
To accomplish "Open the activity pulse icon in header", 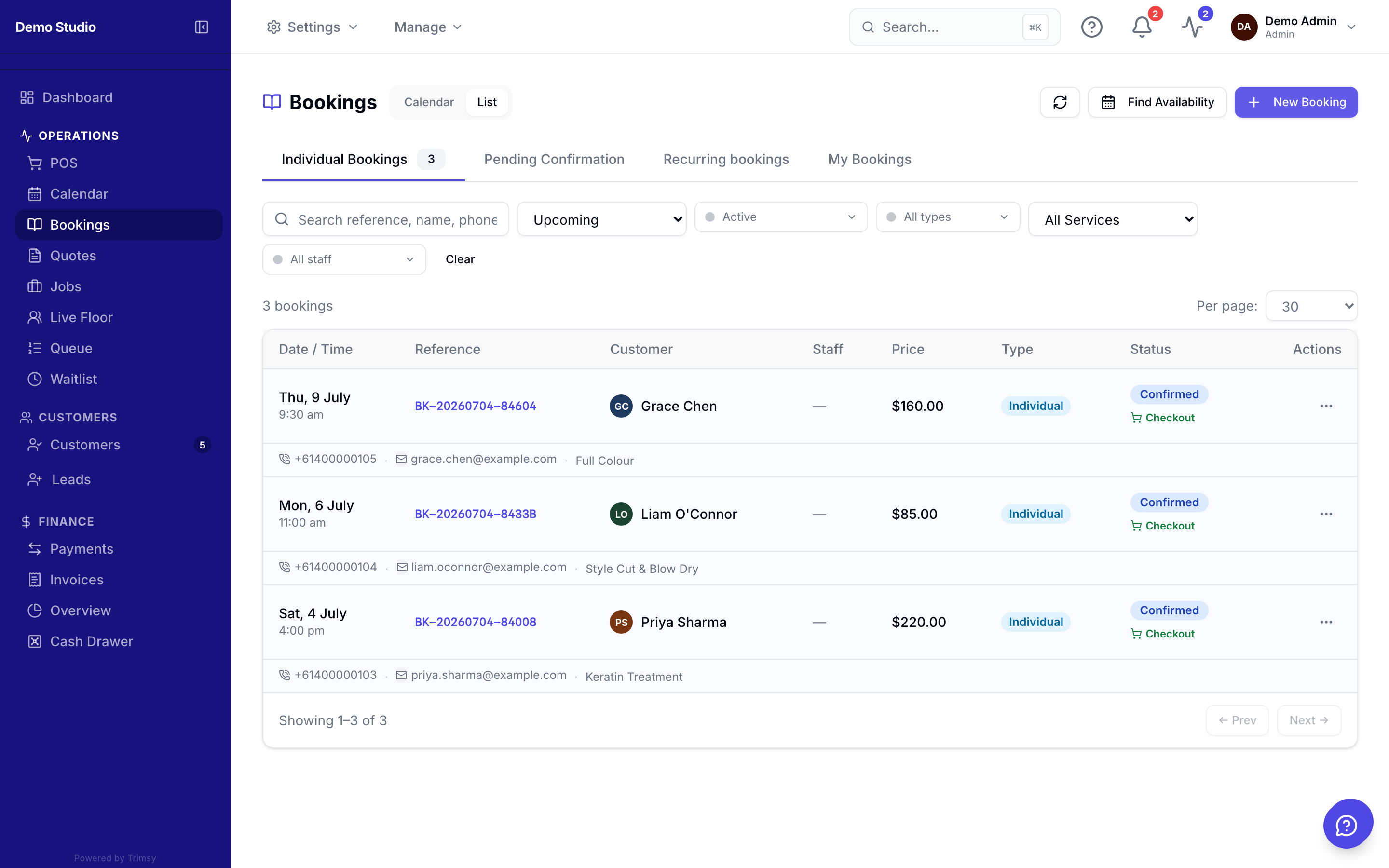I will point(1192,27).
